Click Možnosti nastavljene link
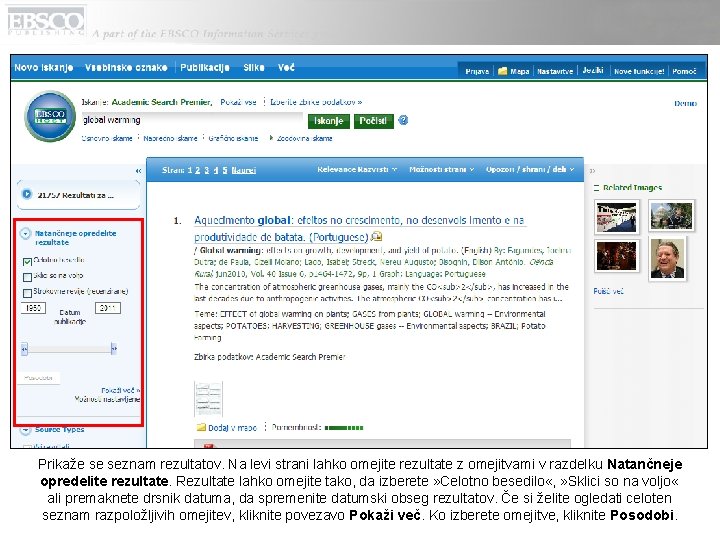The width and height of the screenshot is (720, 540). pos(107,399)
